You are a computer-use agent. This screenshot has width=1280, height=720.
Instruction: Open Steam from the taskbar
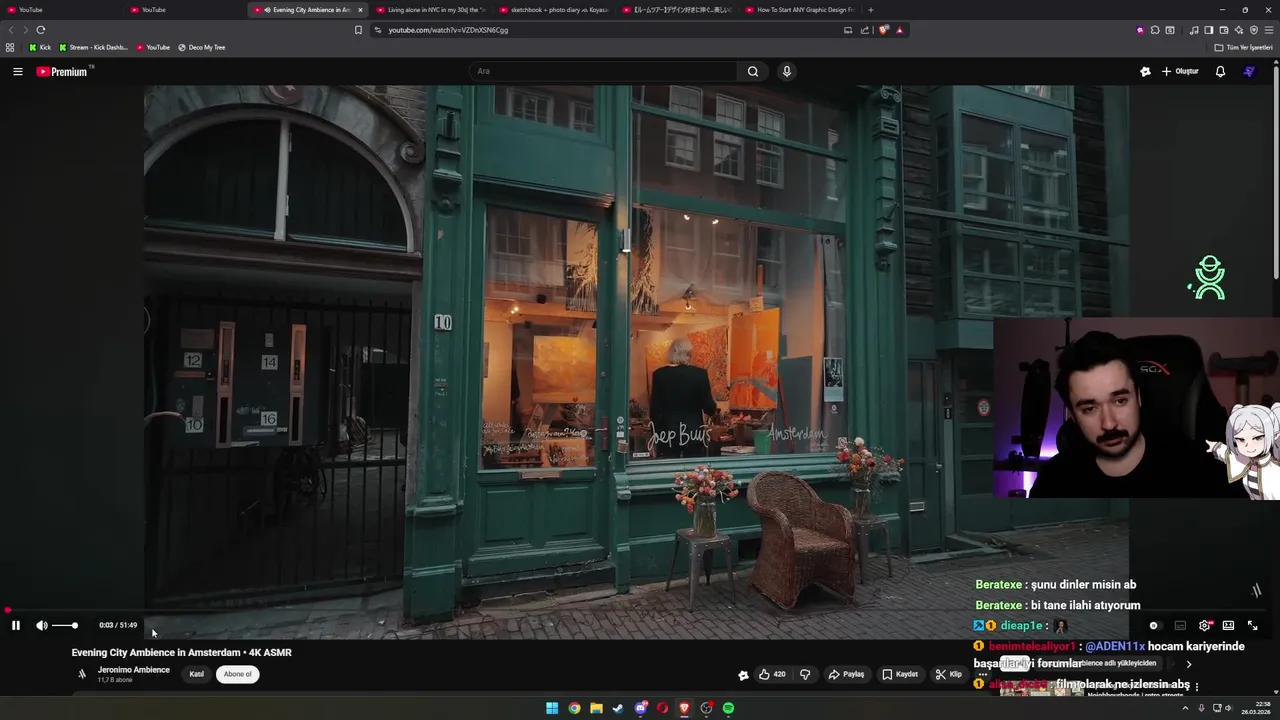coord(618,708)
